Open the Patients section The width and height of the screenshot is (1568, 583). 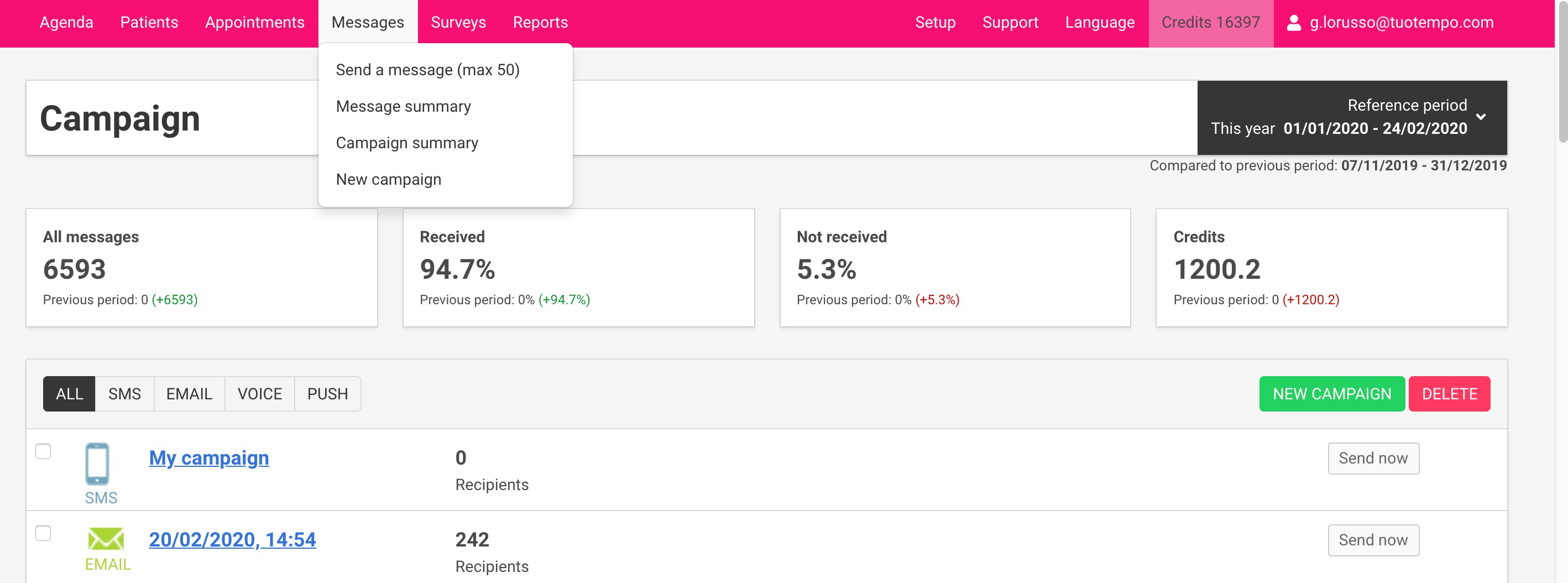pos(149,23)
